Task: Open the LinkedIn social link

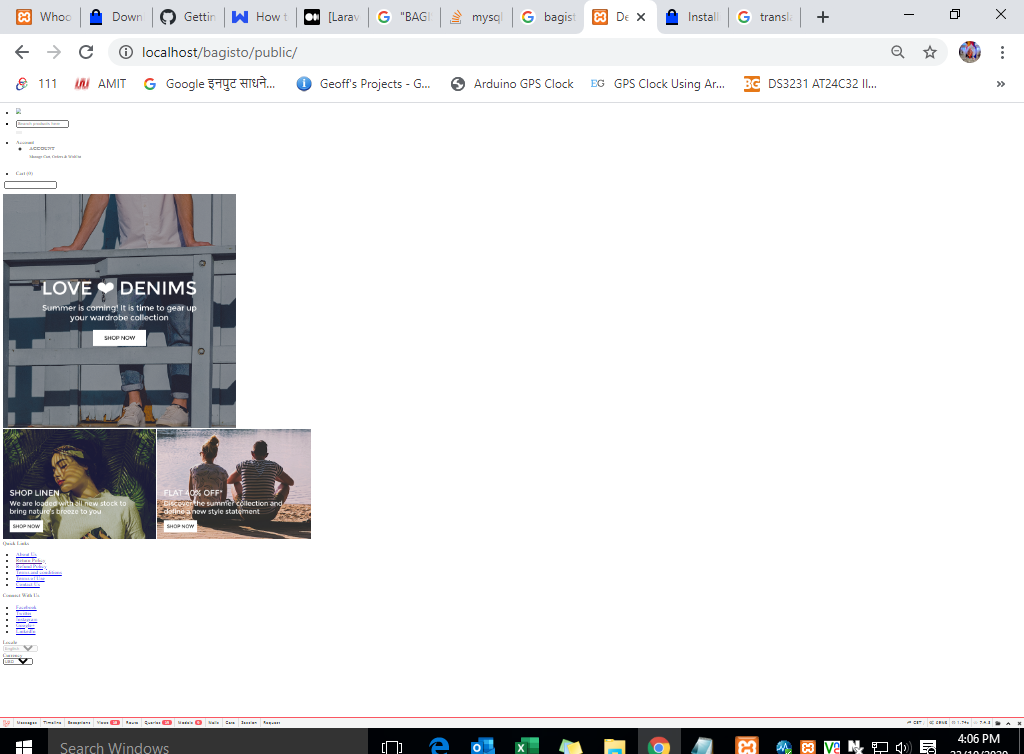Action: coord(25,632)
